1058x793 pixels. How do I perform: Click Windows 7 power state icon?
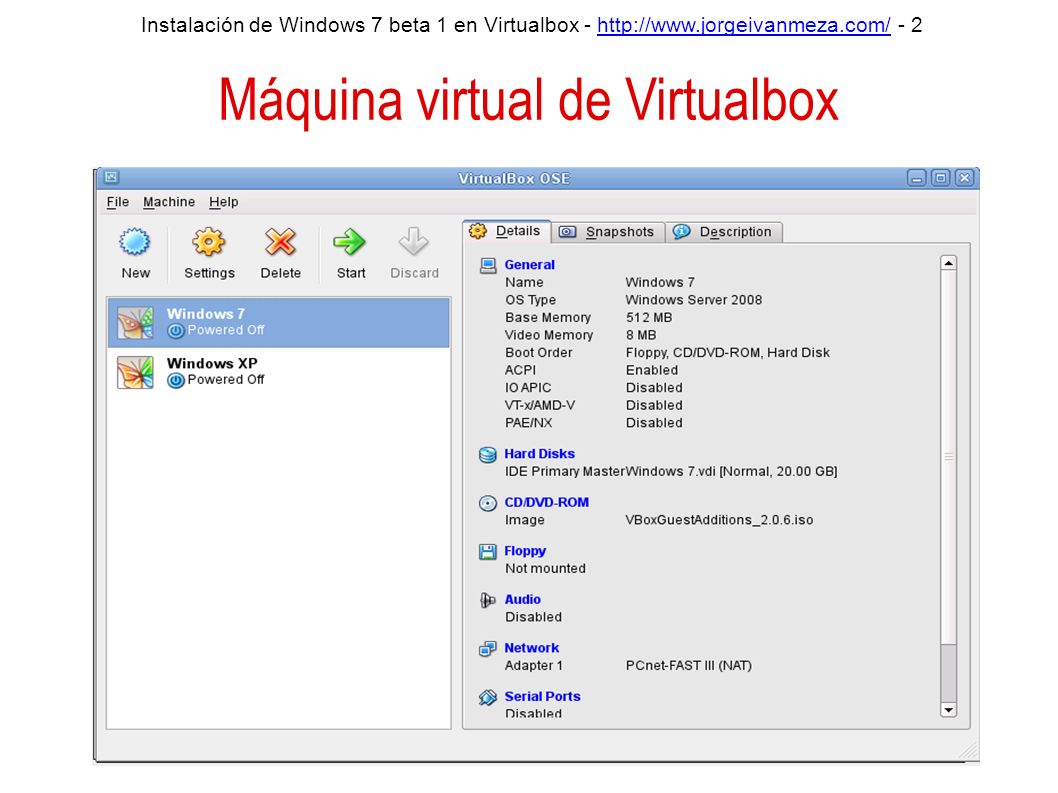tap(175, 331)
